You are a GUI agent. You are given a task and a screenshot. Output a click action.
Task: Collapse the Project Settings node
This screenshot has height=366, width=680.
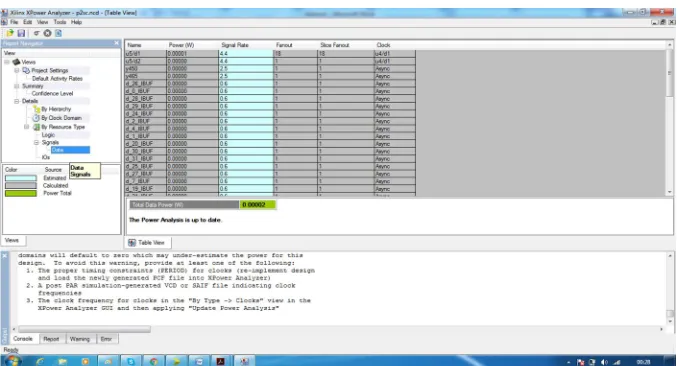16,70
